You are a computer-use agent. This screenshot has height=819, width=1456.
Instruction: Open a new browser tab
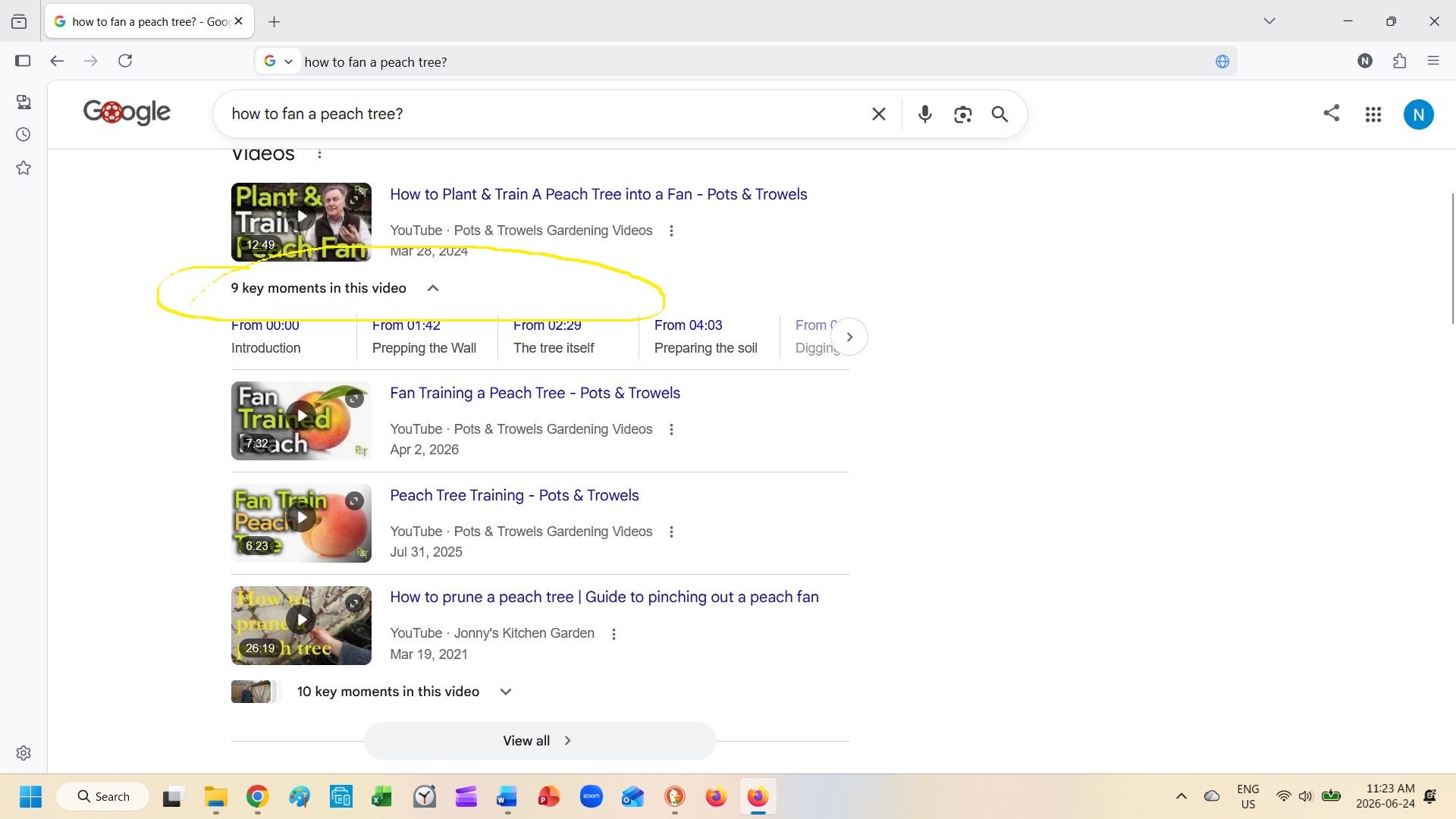point(275,22)
